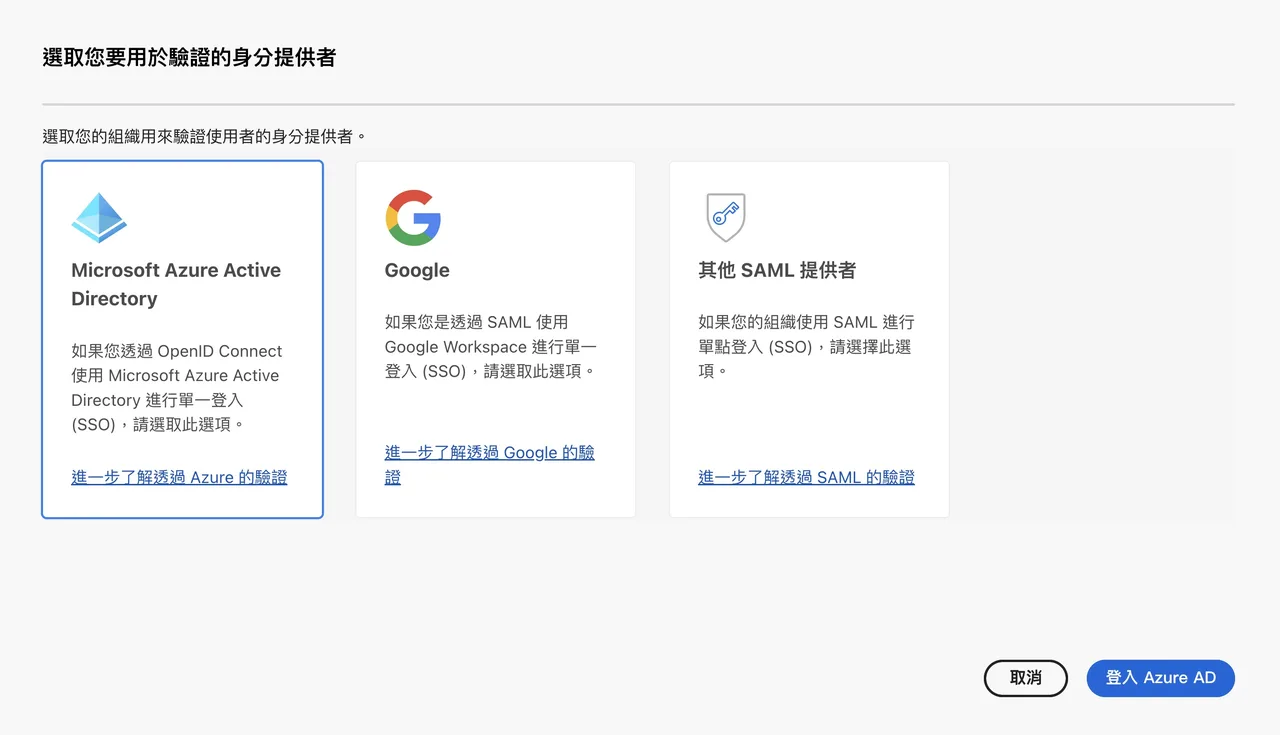The width and height of the screenshot is (1280, 735).
Task: Click the Google Workspace SSO description text
Action: coord(491,346)
